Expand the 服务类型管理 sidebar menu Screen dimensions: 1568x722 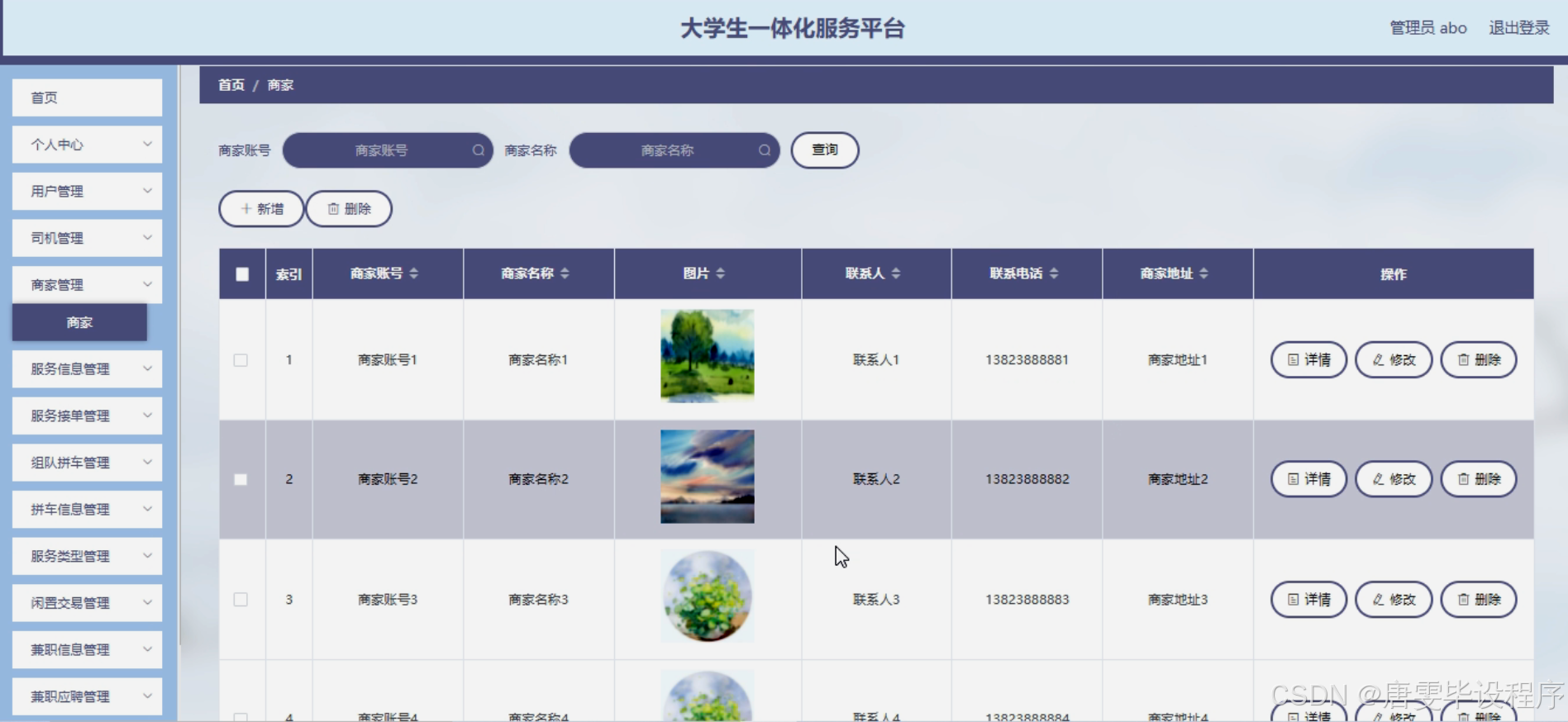click(x=87, y=556)
